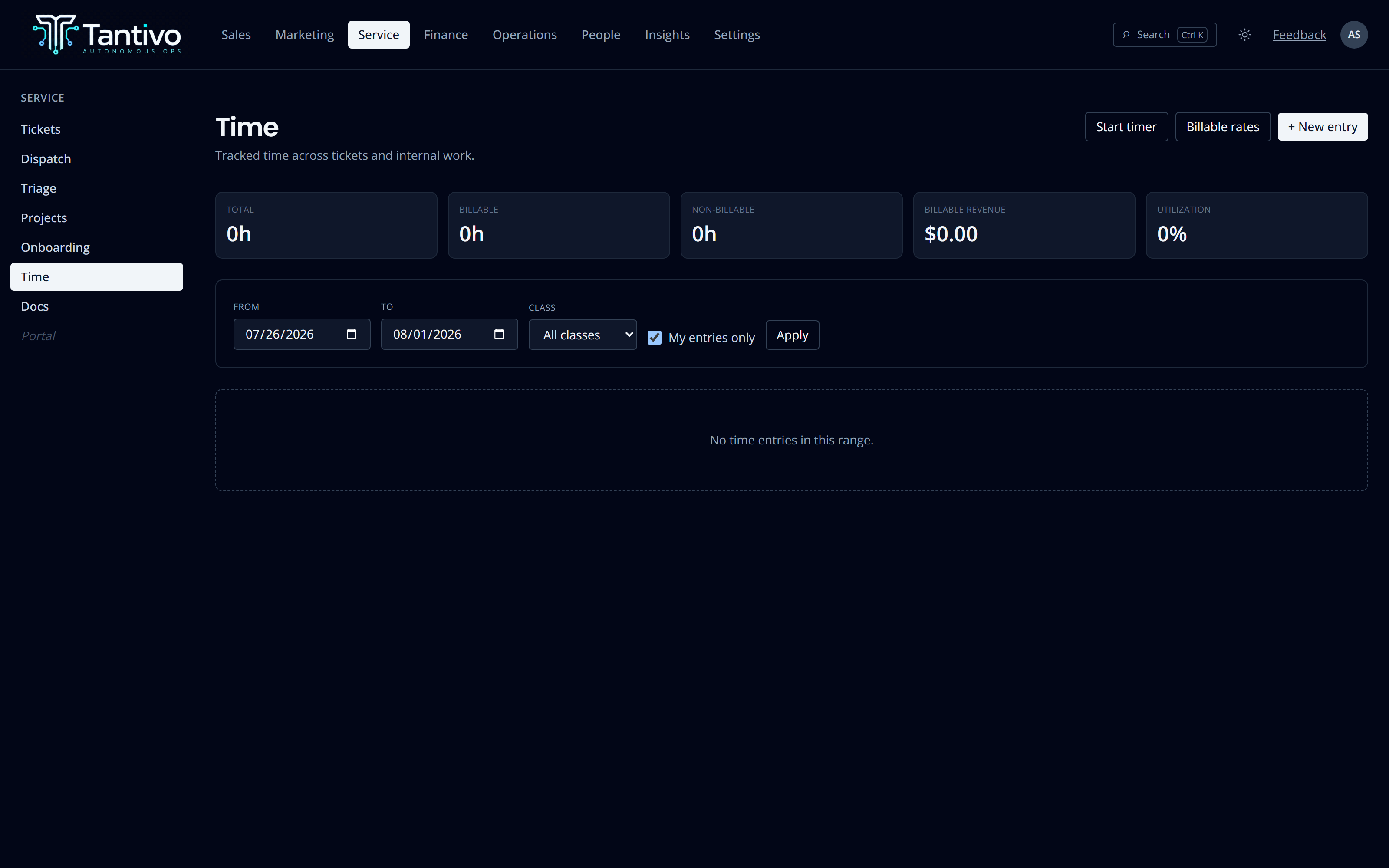Viewport: 1389px width, 868px height.
Task: Click the Billable Revenue $0.00 card
Action: 1024,225
